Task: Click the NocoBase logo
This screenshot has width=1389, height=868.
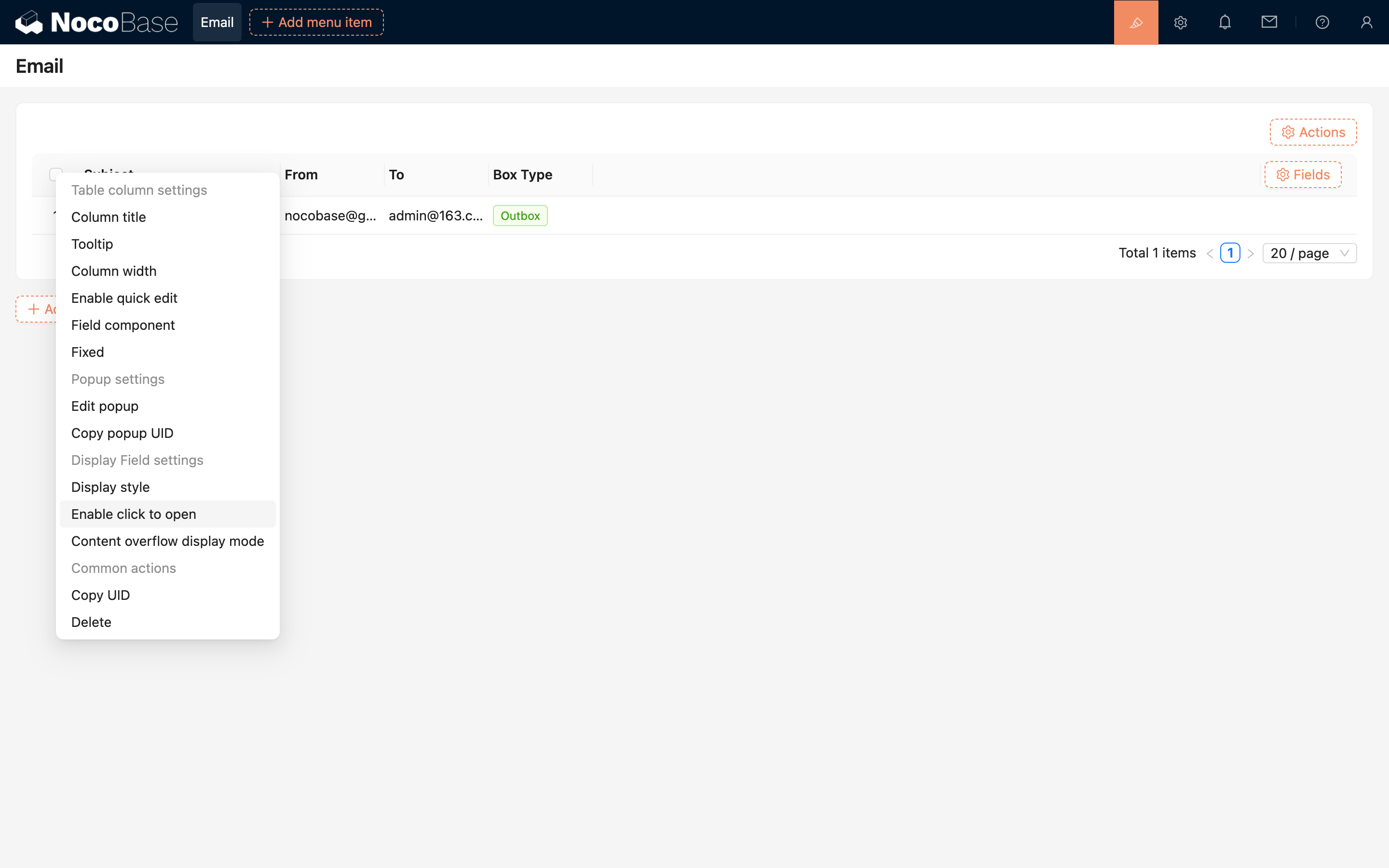Action: point(96,22)
